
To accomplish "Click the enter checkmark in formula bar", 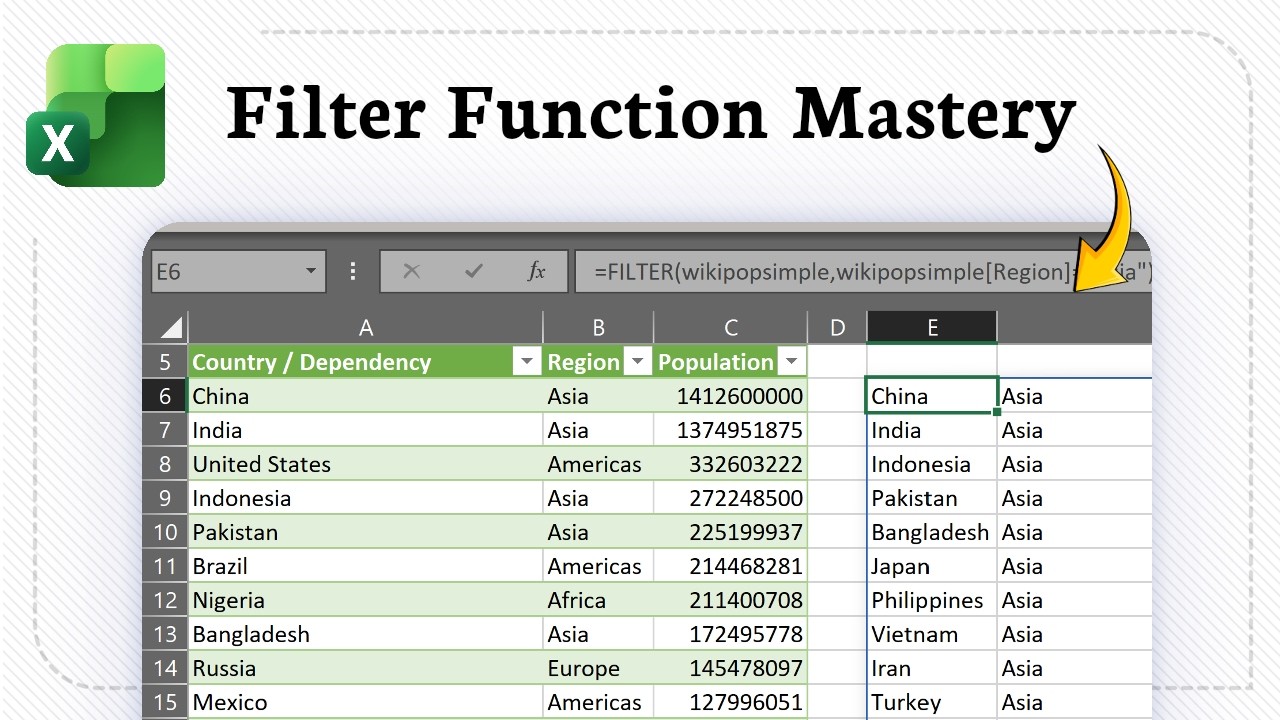I will point(474,271).
